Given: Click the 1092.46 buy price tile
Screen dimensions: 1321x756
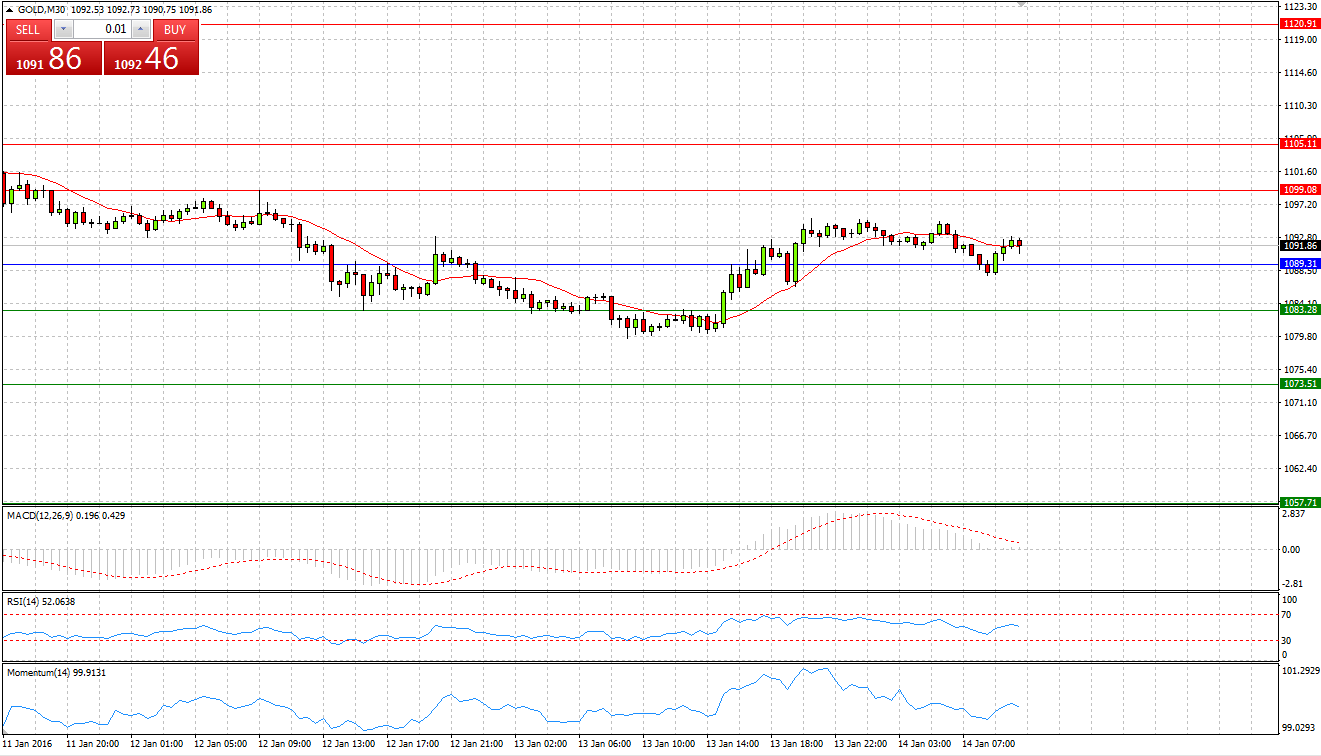Looking at the screenshot, I should 151,58.
